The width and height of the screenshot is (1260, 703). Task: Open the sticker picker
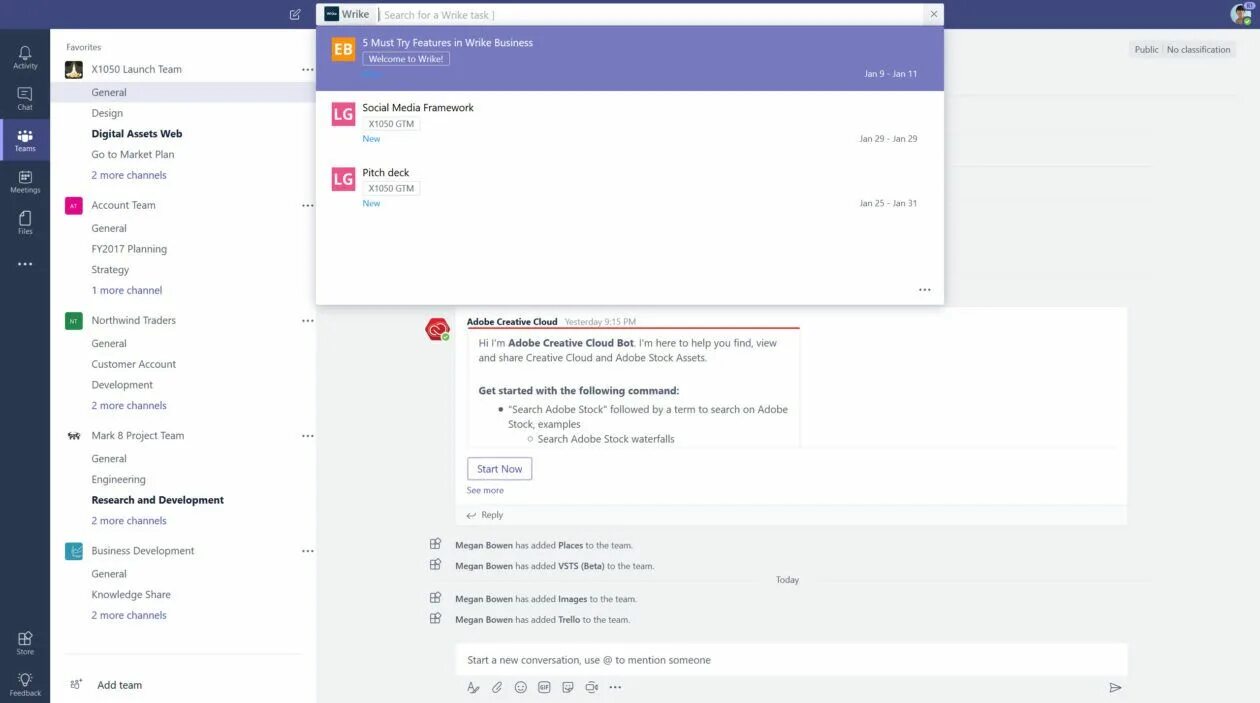[568, 687]
